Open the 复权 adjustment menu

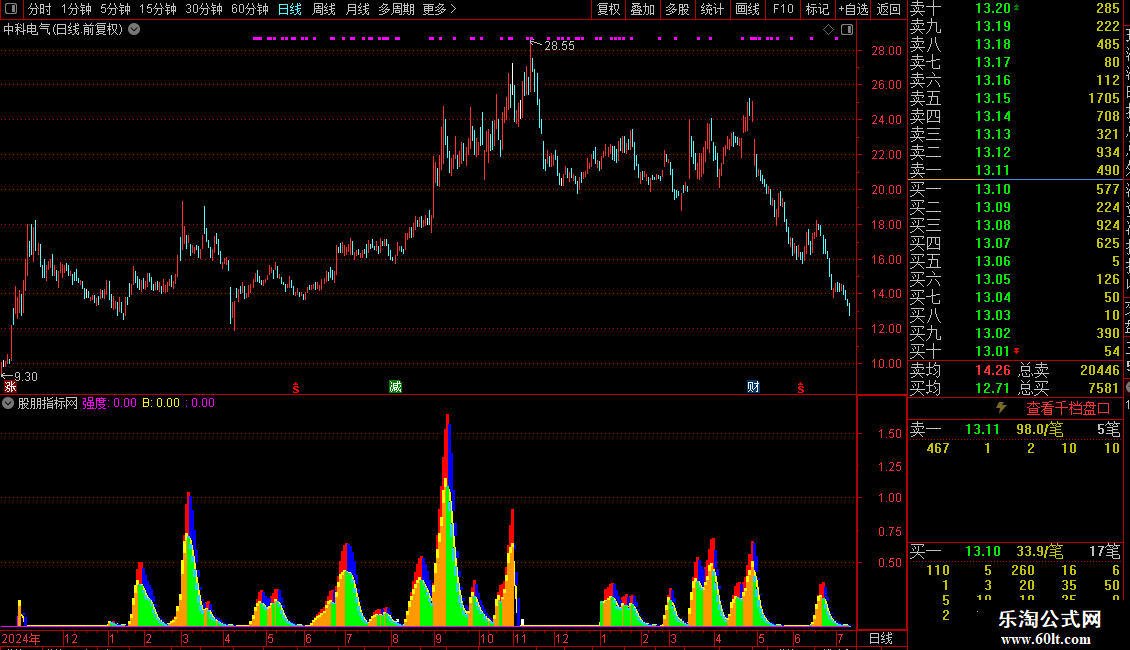coord(608,9)
